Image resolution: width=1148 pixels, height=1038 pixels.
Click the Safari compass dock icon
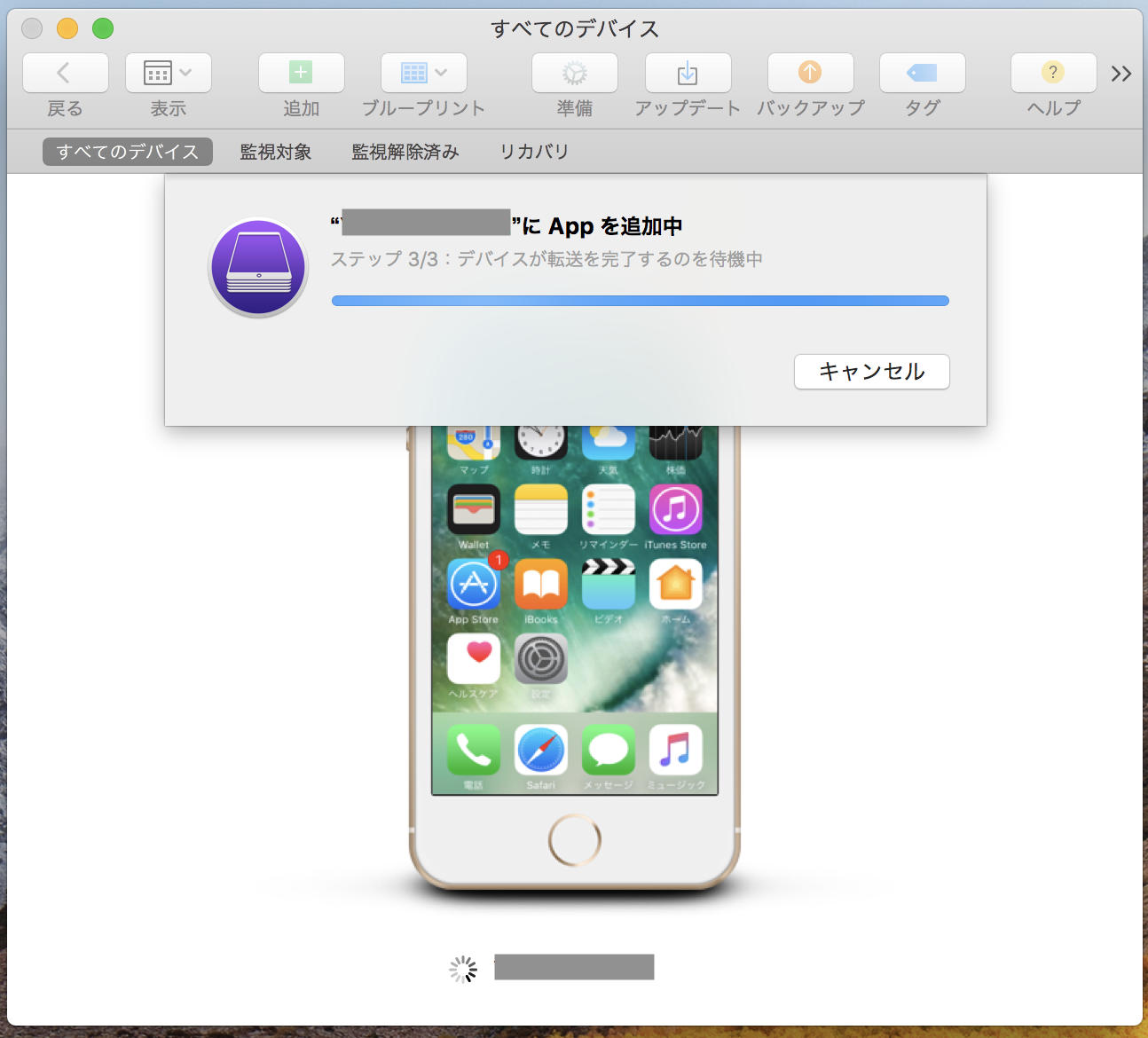pyautogui.click(x=541, y=751)
